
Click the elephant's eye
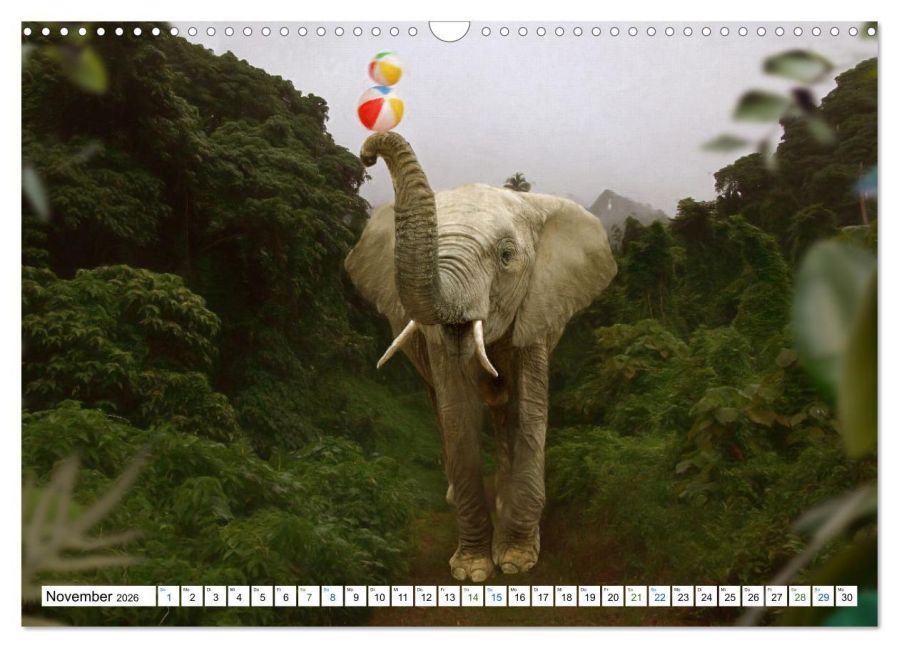click(505, 255)
